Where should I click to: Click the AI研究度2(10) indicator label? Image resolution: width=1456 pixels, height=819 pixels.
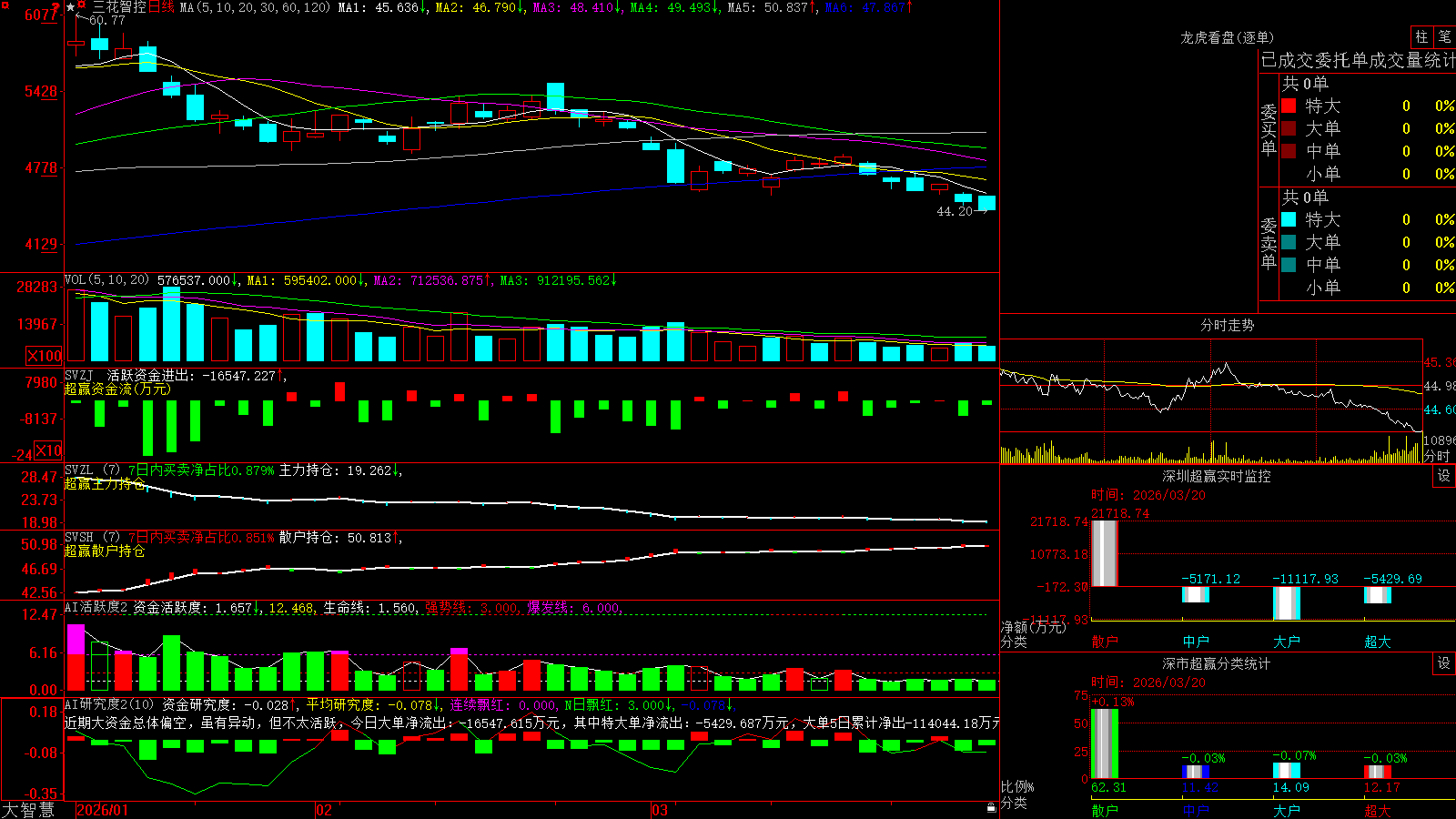(109, 704)
